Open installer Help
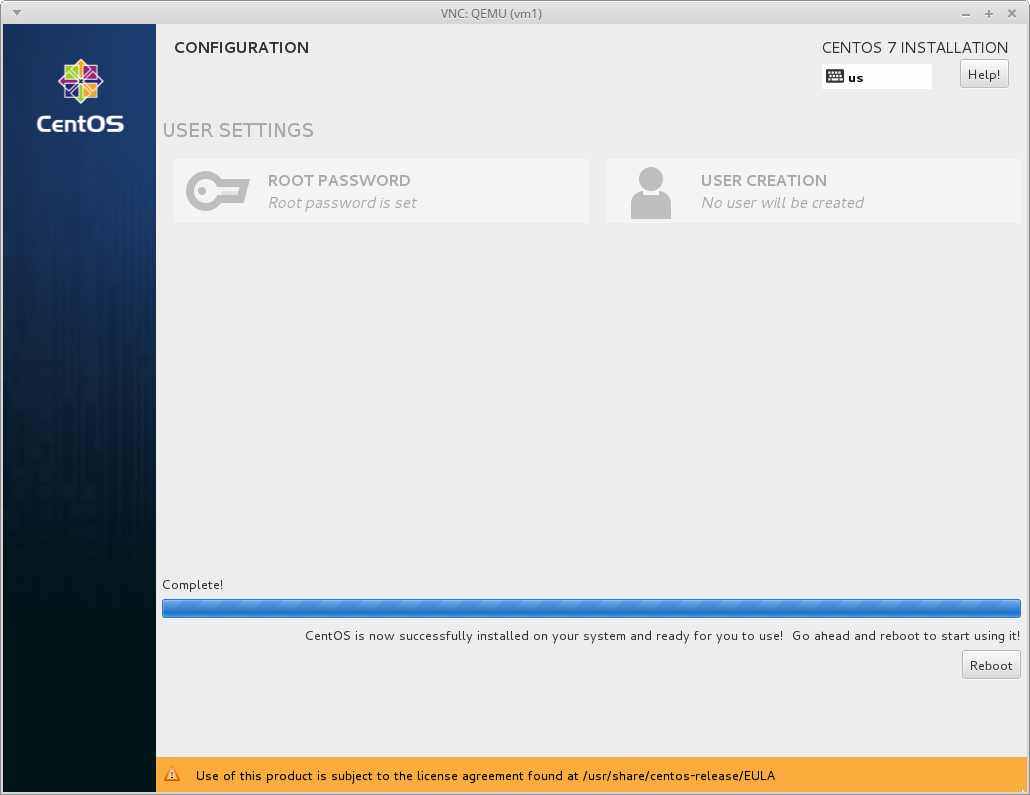This screenshot has height=795, width=1030. (983, 74)
